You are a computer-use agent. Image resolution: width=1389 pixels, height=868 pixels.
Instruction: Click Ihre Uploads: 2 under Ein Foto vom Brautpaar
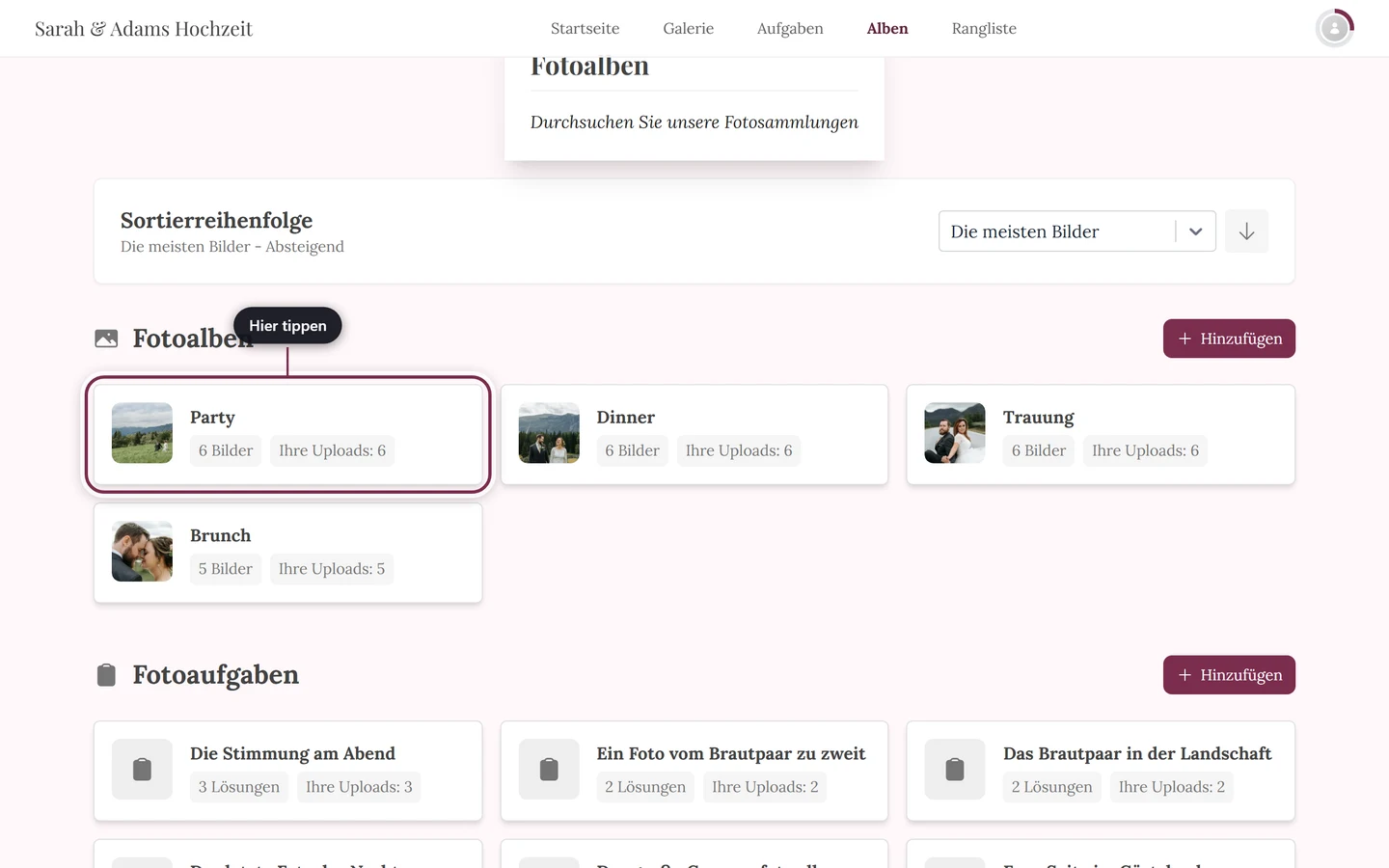(765, 787)
